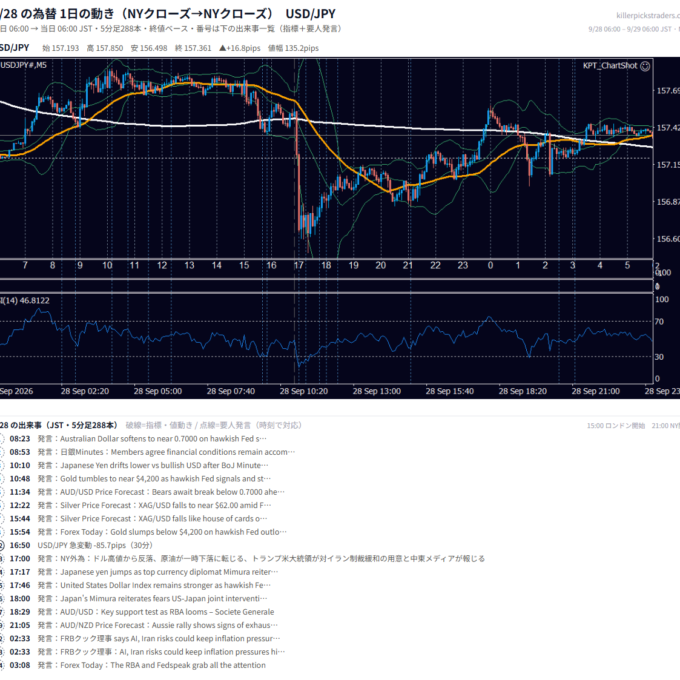Click the 28 Sep 07:40 date label

[231, 391]
